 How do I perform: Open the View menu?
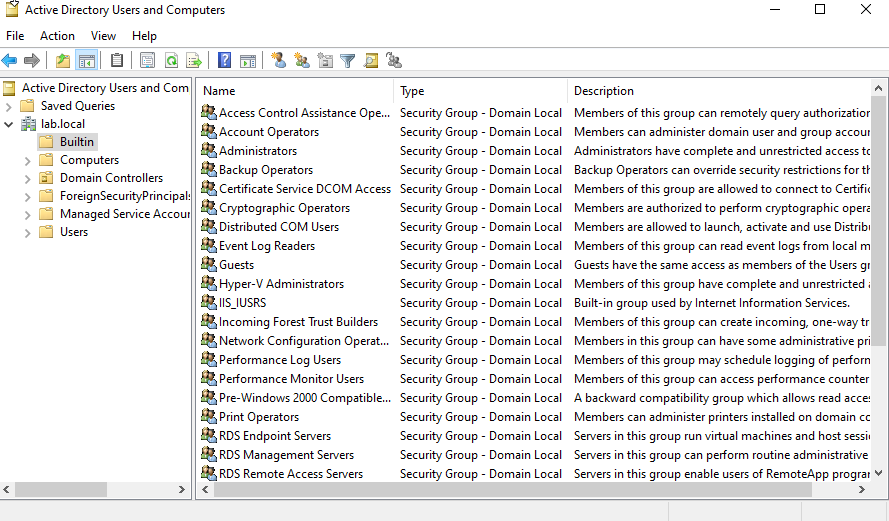pos(103,36)
